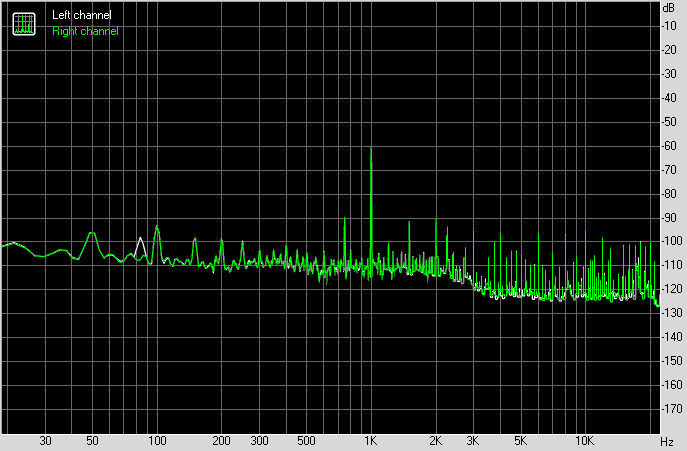Screen dimensions: 687x451
Task: Click the -170 dB scale label
Action: pos(671,408)
